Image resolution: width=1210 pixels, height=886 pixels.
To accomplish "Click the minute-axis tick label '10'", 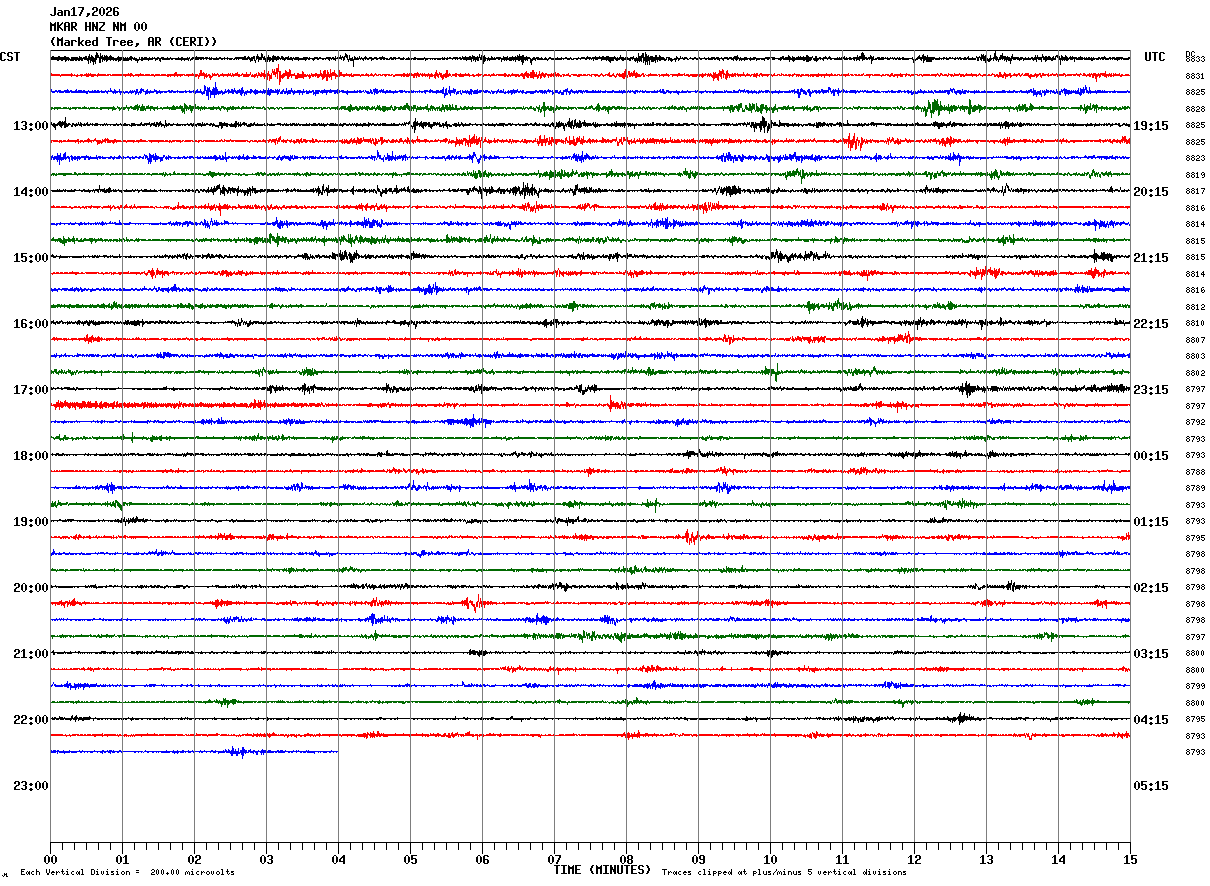I will [770, 860].
